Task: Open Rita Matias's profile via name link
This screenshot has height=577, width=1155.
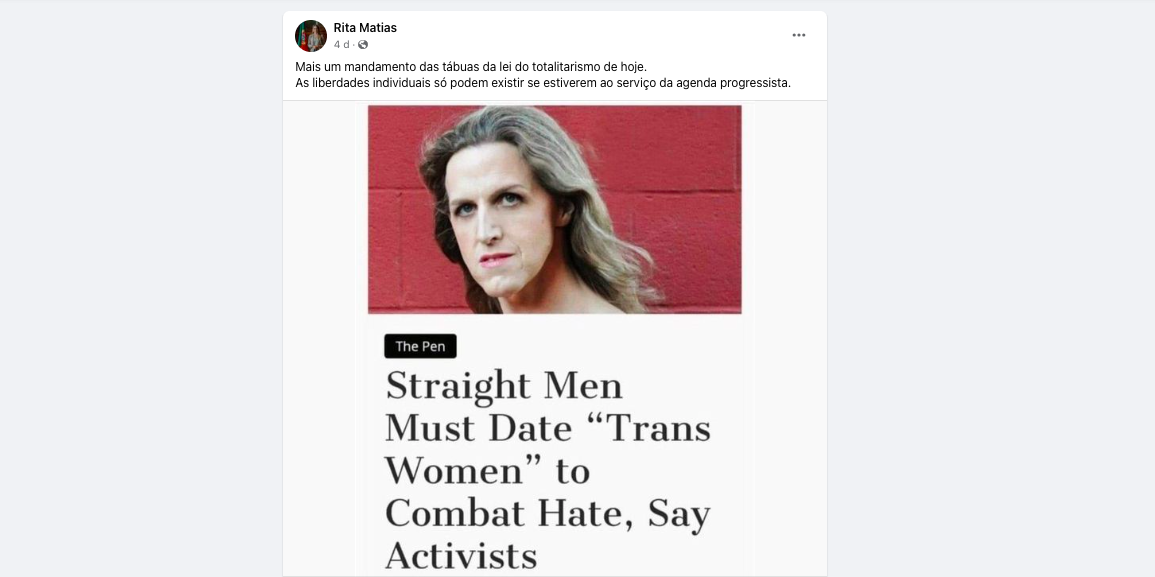Action: 365,28
